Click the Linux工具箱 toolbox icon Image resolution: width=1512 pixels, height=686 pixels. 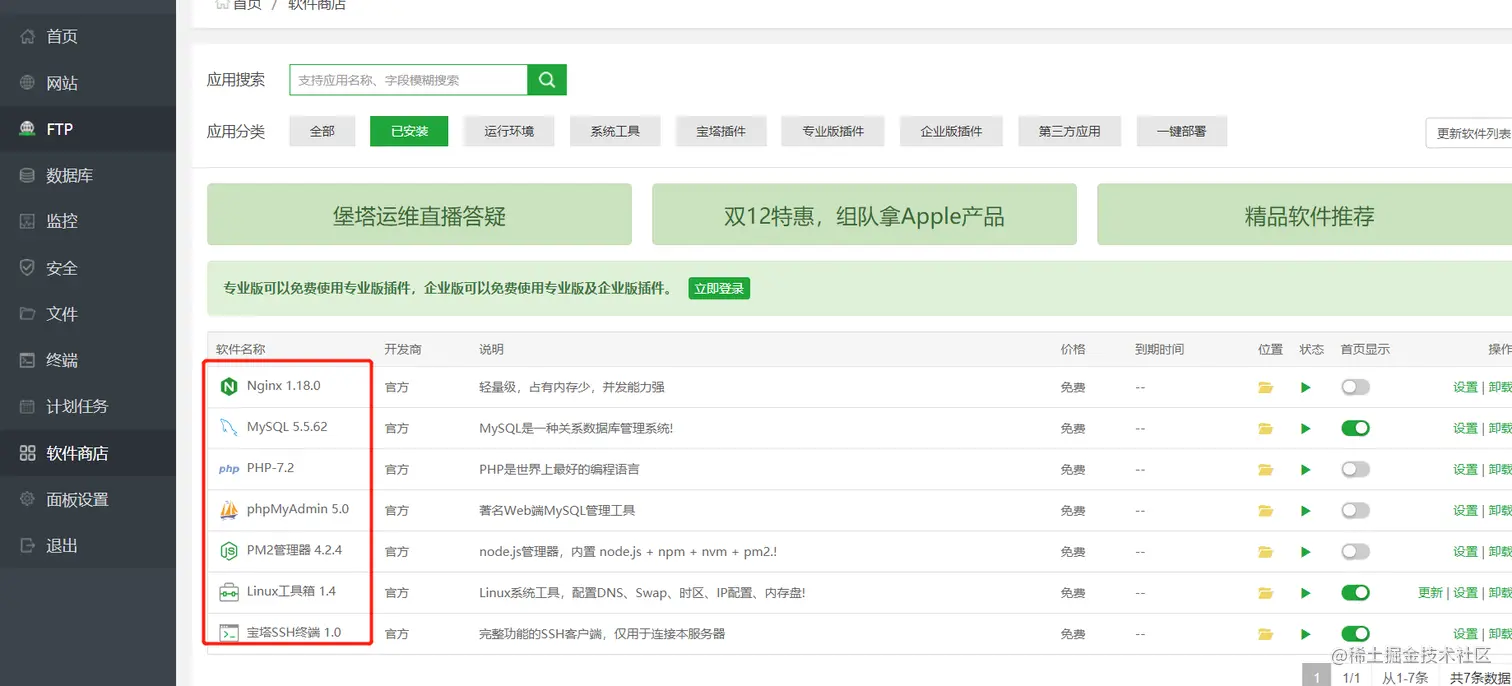229,592
